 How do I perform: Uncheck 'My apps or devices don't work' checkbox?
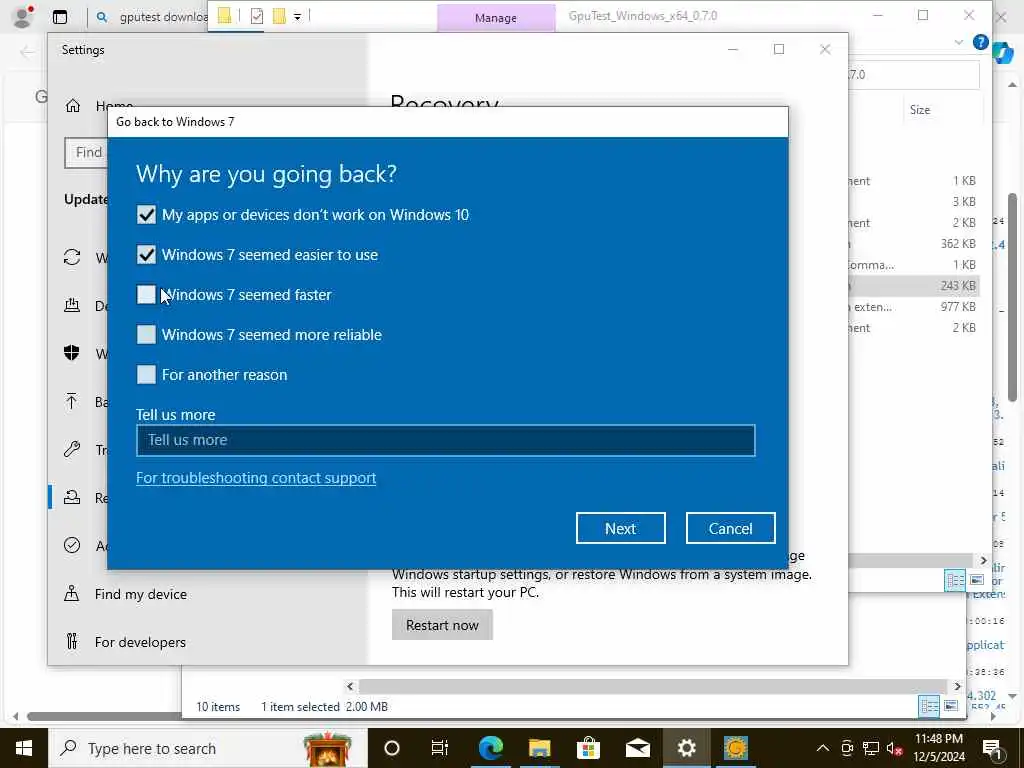(146, 215)
